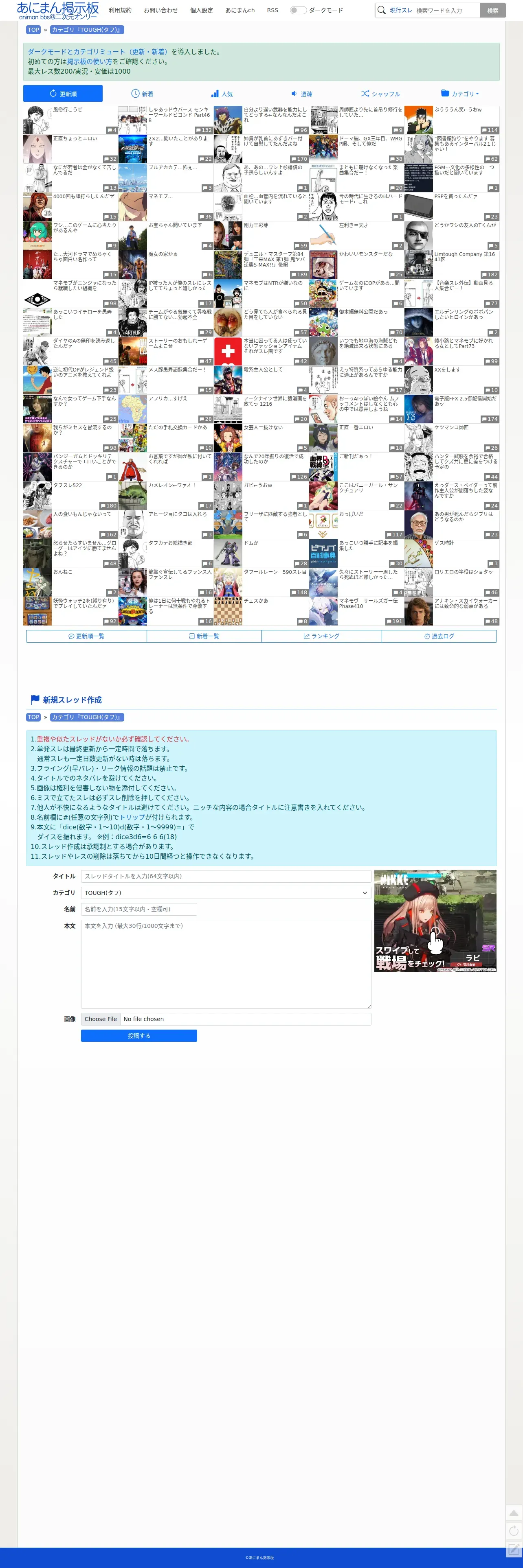Image resolution: width=523 pixels, height=1568 pixels.
Task: Open the thread ケツマンコ師匠
Action: coord(452,437)
